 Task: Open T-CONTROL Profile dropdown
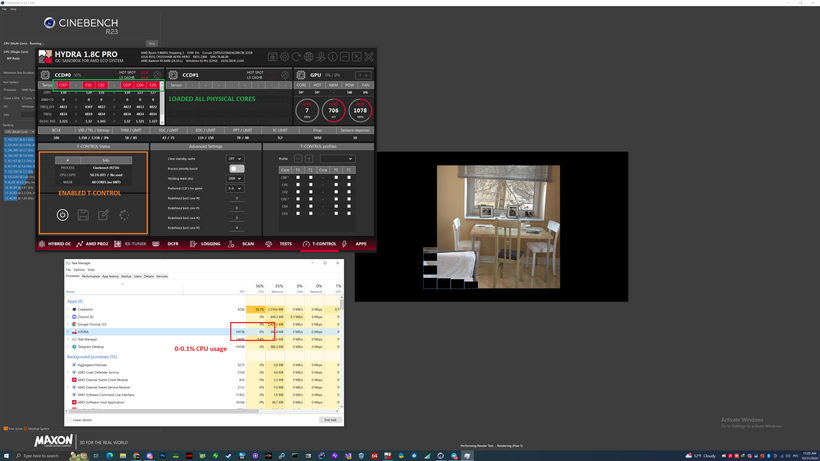pos(337,158)
